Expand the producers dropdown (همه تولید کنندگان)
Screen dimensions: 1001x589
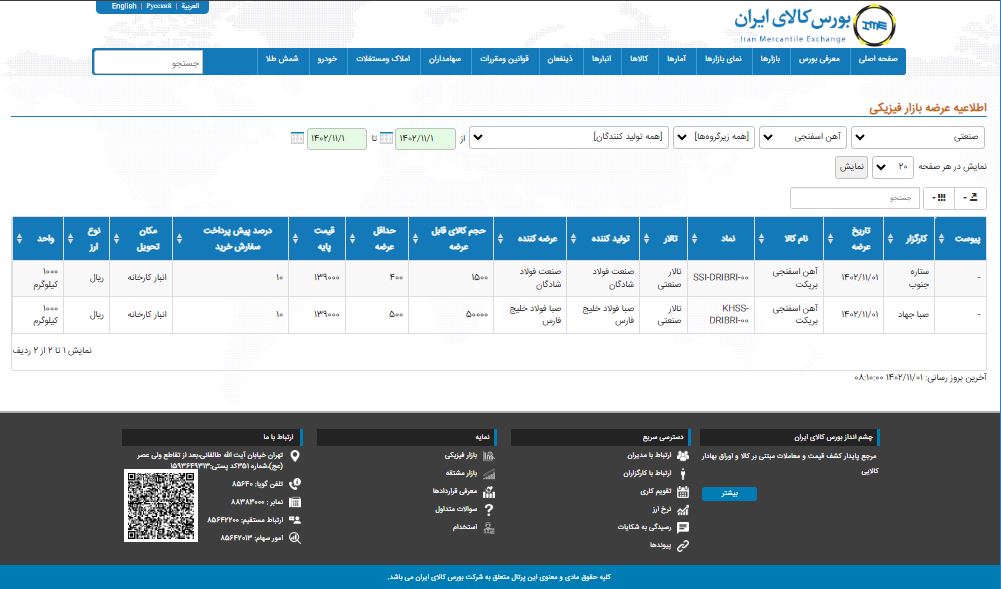point(569,137)
